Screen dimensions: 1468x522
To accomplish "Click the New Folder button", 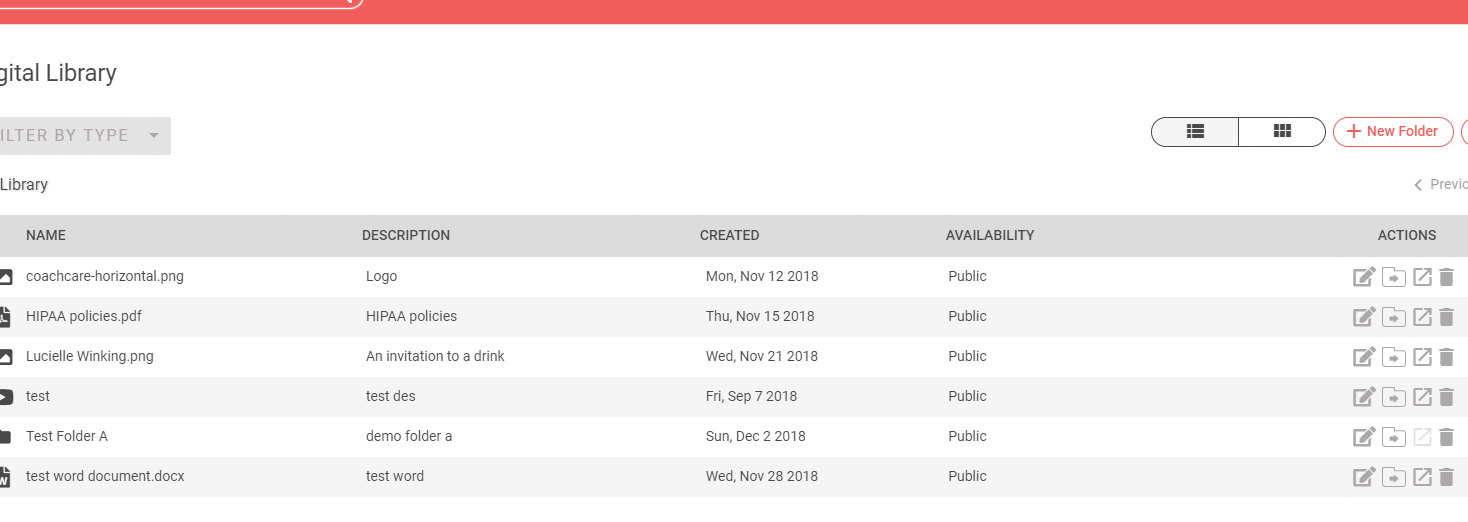I will [1393, 131].
